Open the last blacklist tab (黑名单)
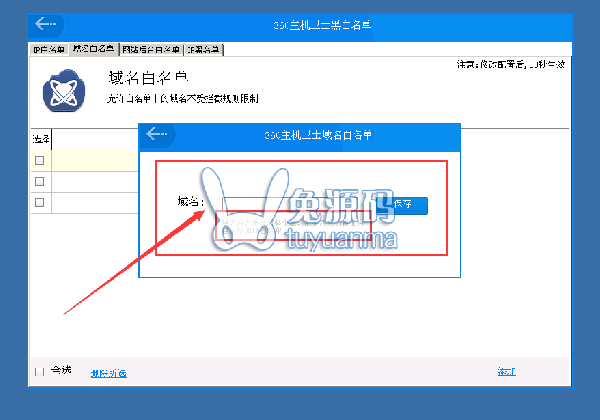This screenshot has width=600, height=420. (203, 50)
